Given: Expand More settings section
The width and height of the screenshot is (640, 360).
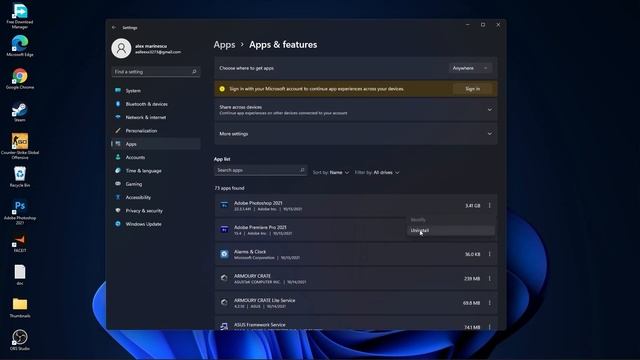Looking at the screenshot, I should (x=356, y=133).
